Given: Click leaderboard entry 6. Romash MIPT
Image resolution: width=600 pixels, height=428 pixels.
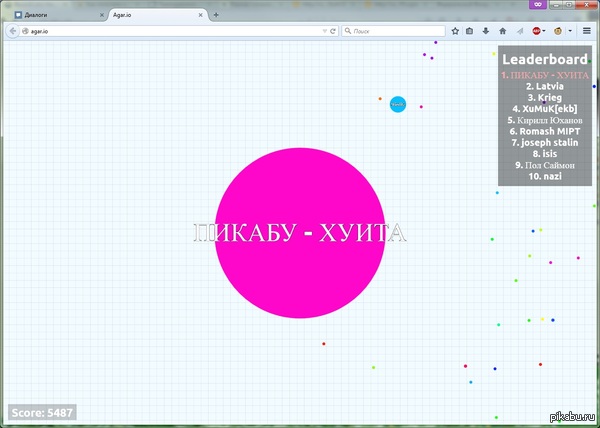Looking at the screenshot, I should pos(545,131).
